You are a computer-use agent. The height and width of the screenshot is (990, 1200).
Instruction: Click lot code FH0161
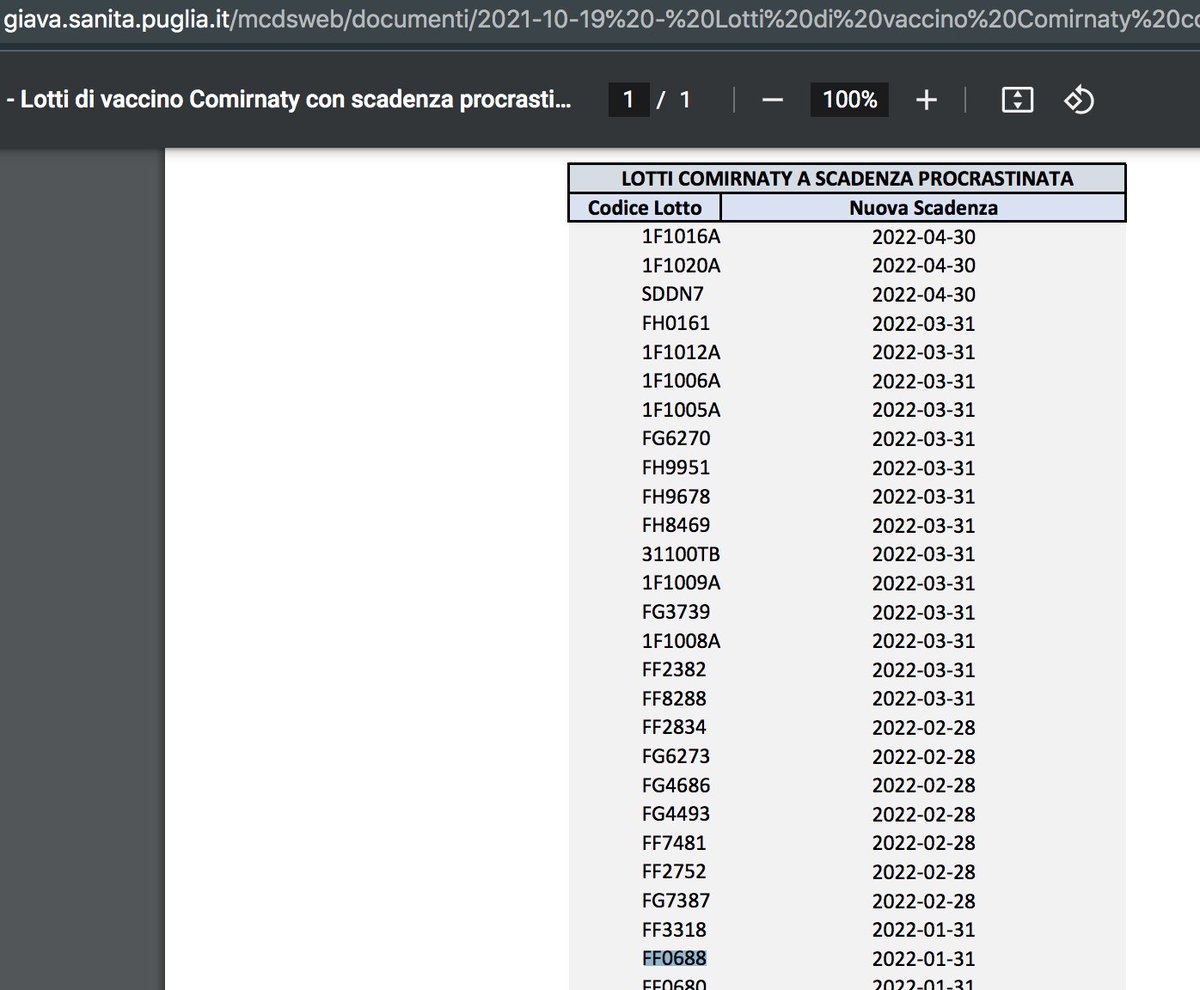pyautogui.click(x=677, y=324)
